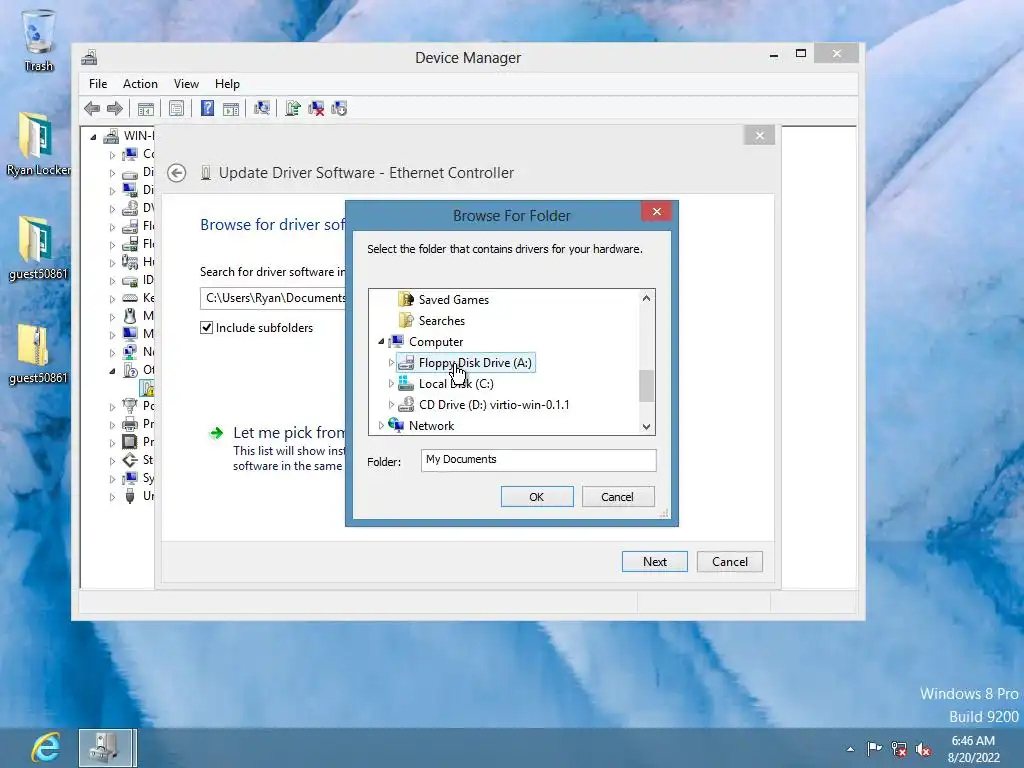Select the USB controllers plug icon
1024x768 pixels.
pos(130,496)
